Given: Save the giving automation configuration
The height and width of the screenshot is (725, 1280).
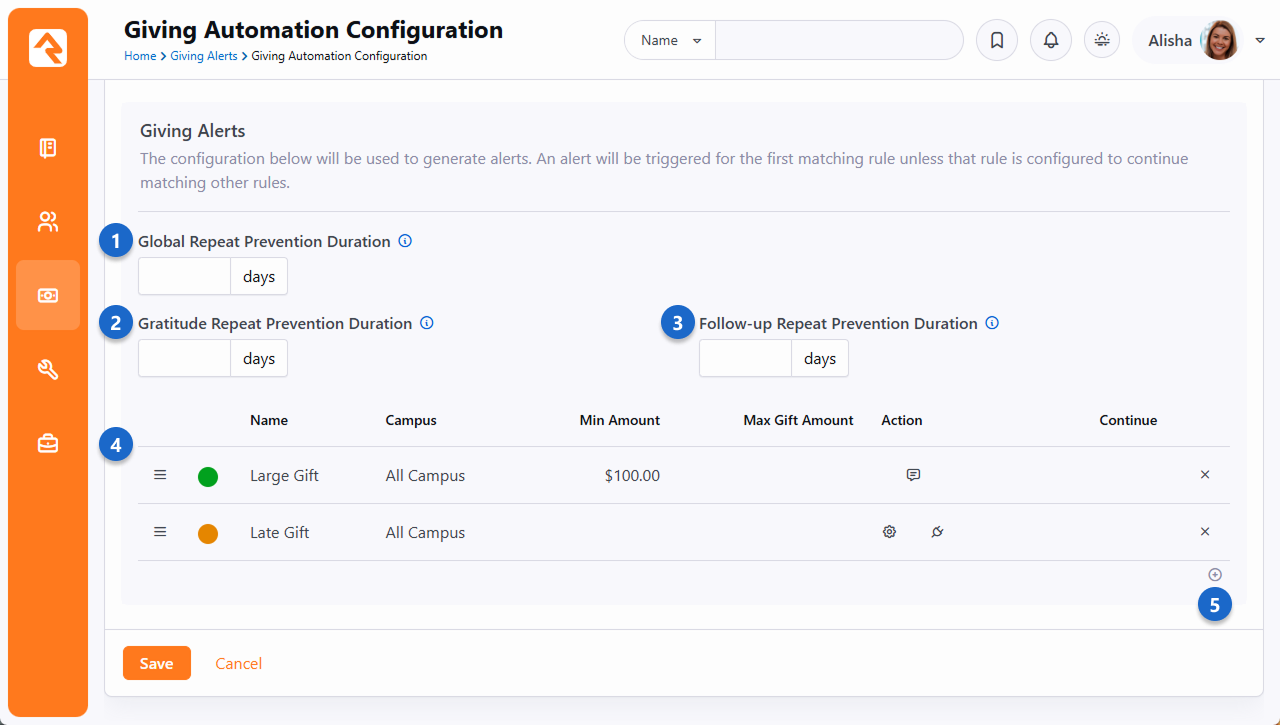Looking at the screenshot, I should click(156, 663).
